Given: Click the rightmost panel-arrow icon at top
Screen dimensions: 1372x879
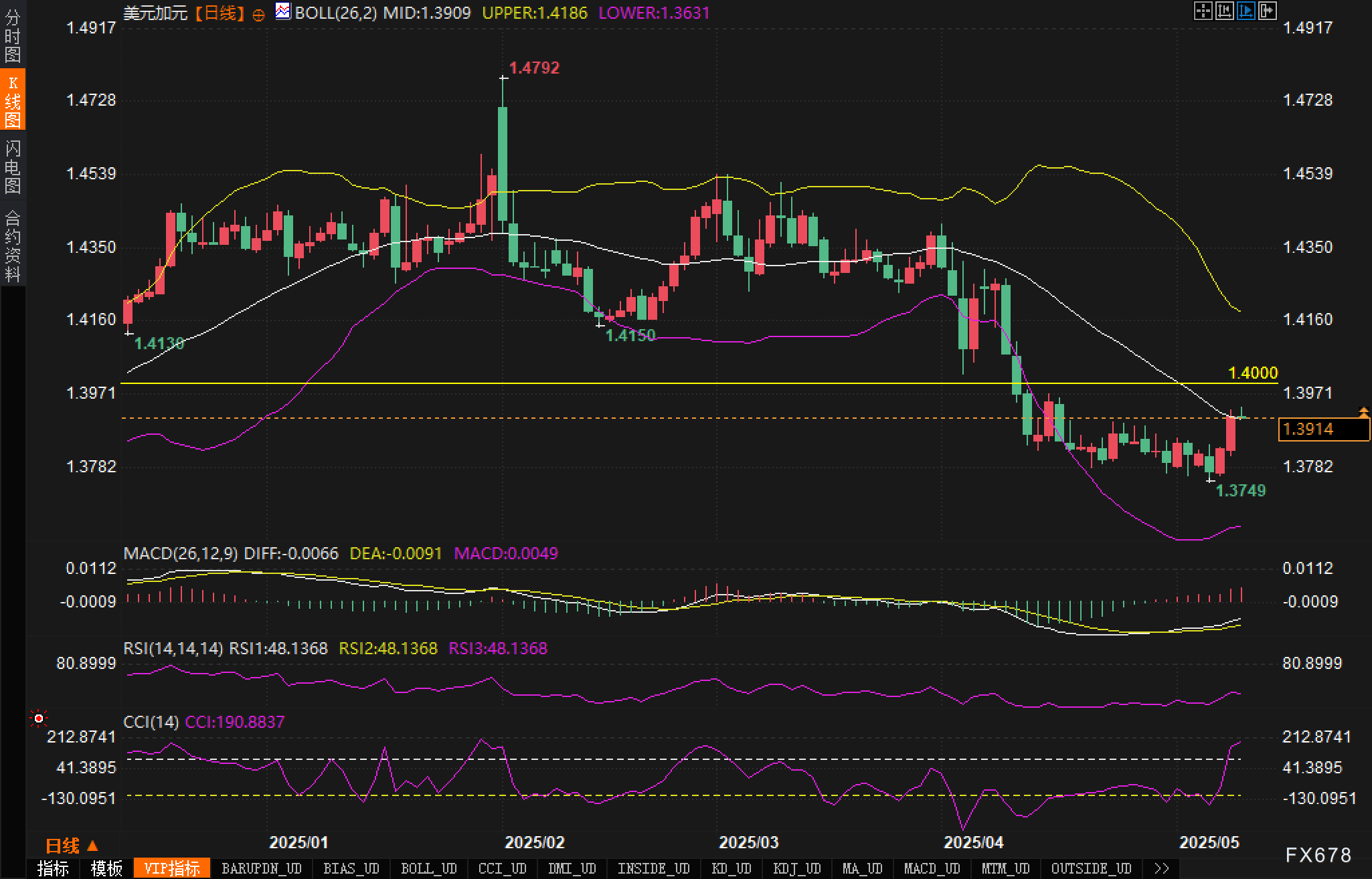Looking at the screenshot, I should point(1267,11).
